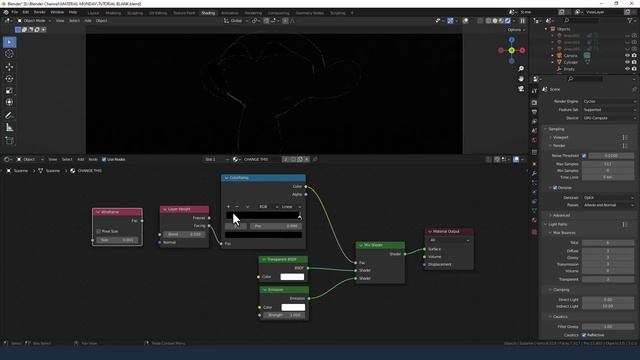Collapse the Sampling section
This screenshot has height=360, width=640.
[x=556, y=129]
